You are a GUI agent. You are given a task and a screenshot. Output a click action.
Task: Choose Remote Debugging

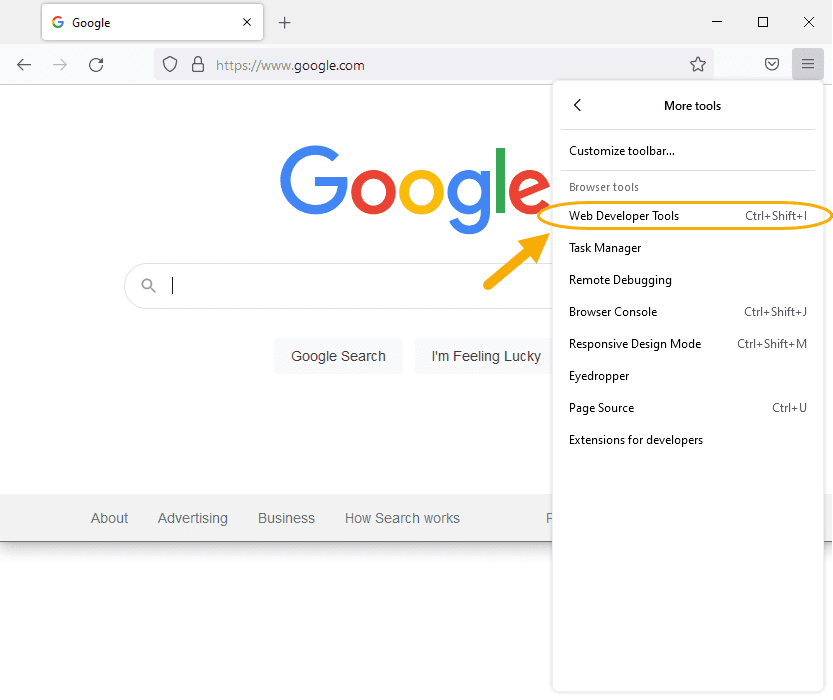pyautogui.click(x=687, y=280)
